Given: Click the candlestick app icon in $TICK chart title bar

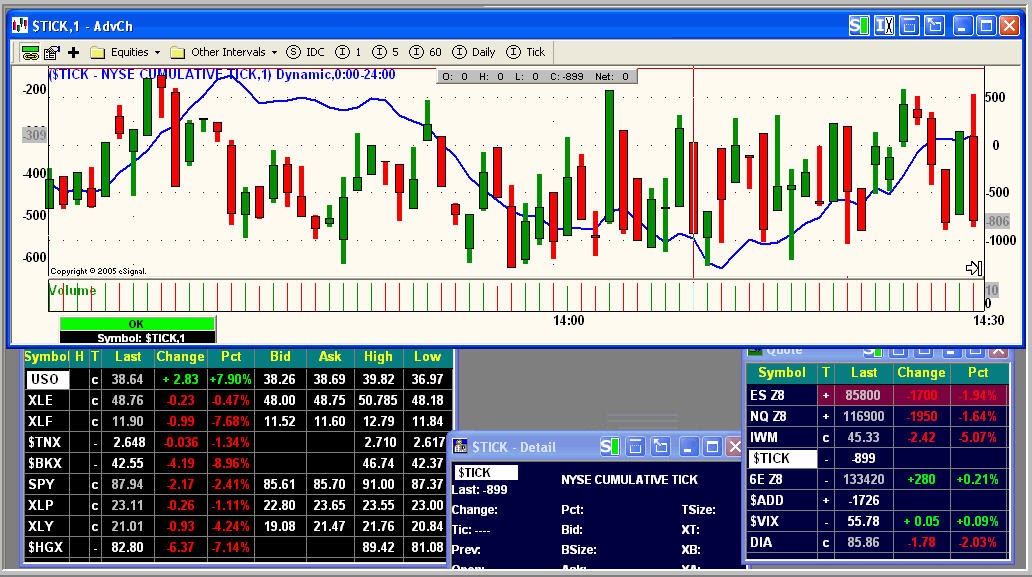Looking at the screenshot, I should click(x=20, y=26).
